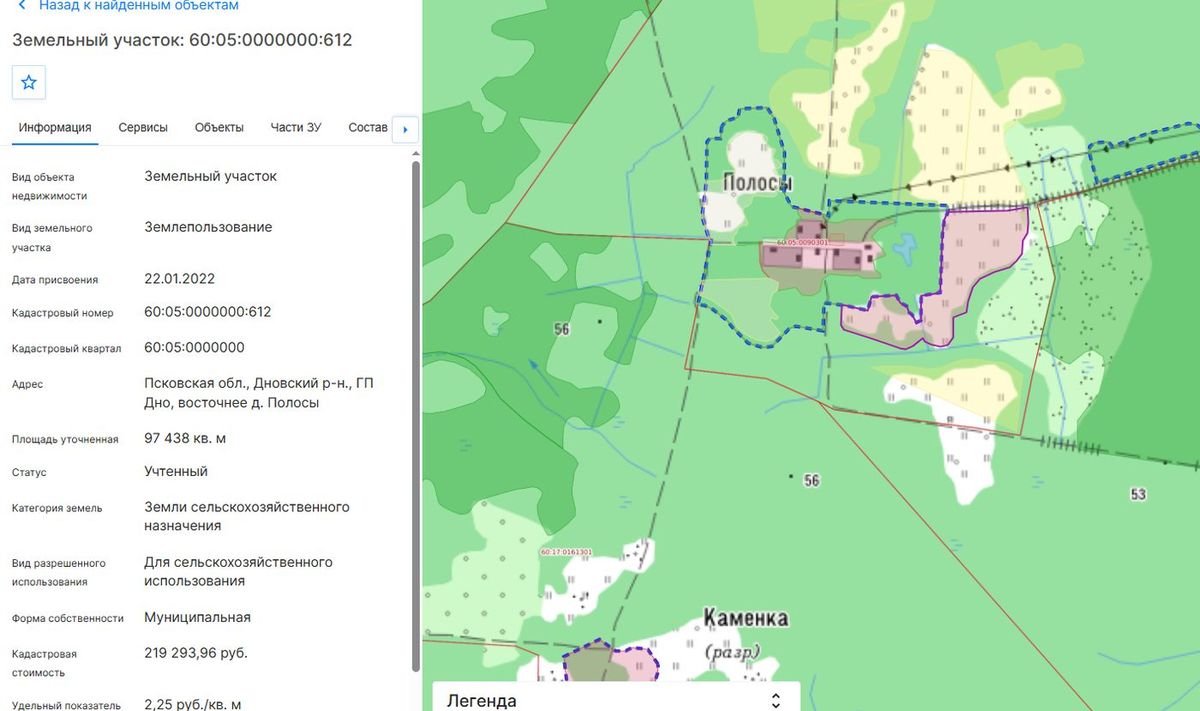
Task: Click the parcel title heading text
Action: [182, 40]
